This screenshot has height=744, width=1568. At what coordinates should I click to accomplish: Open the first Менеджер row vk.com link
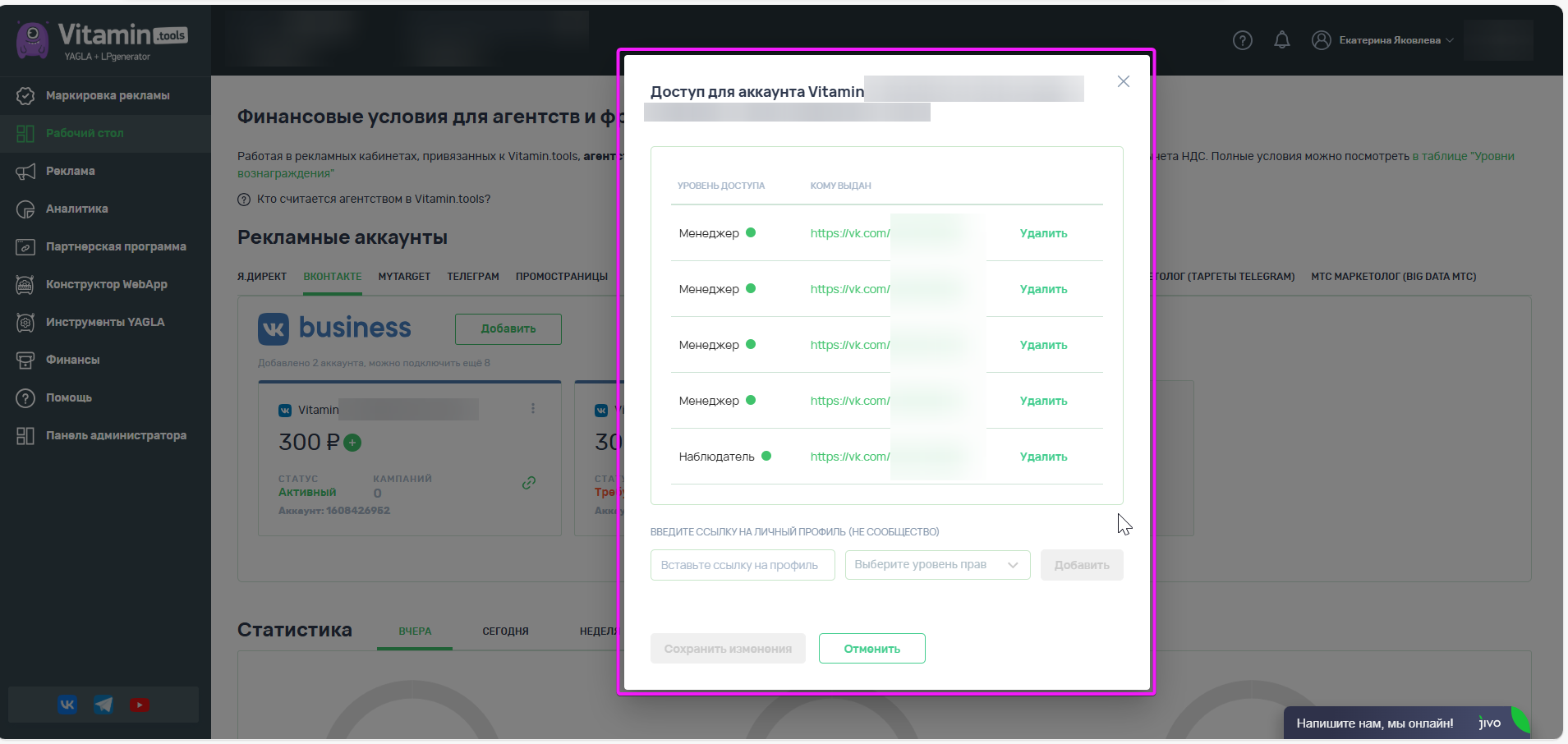[850, 234]
